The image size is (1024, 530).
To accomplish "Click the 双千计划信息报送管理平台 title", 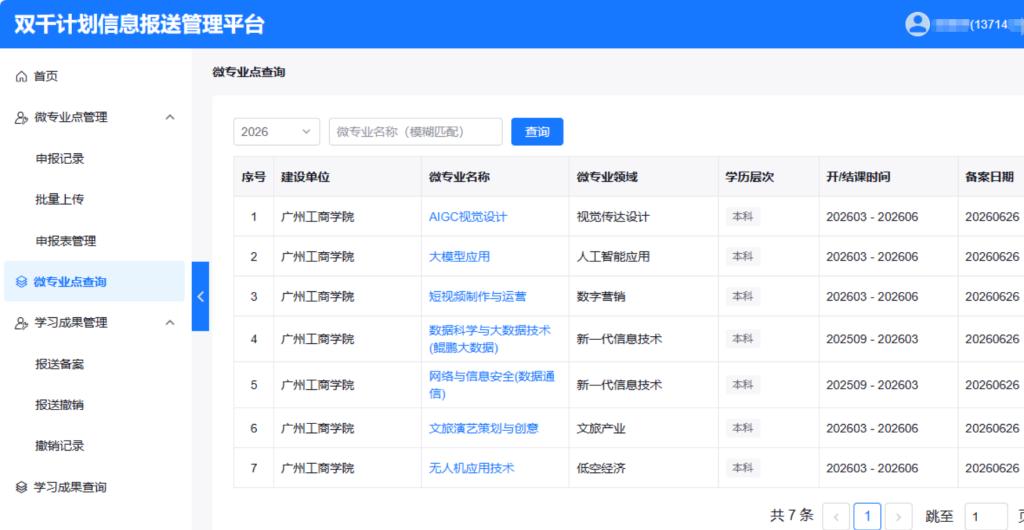I will point(139,24).
